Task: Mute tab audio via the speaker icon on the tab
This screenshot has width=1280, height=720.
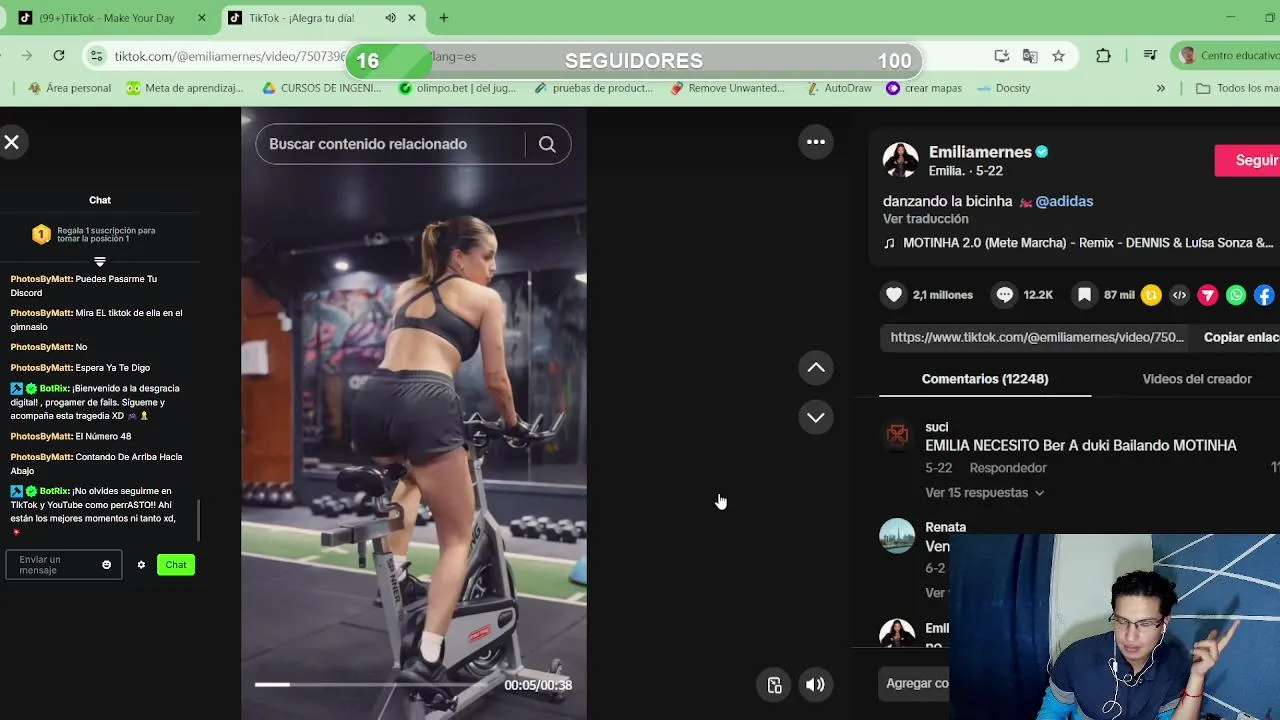Action: click(x=390, y=18)
